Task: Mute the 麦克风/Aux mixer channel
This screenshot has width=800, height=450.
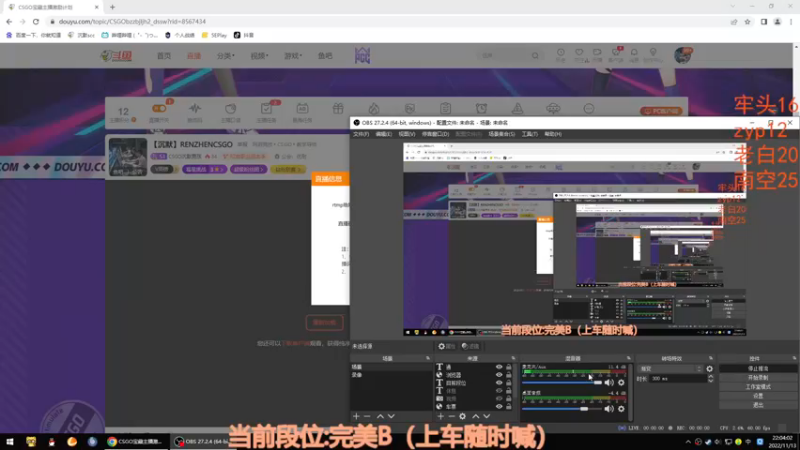Action: click(609, 383)
